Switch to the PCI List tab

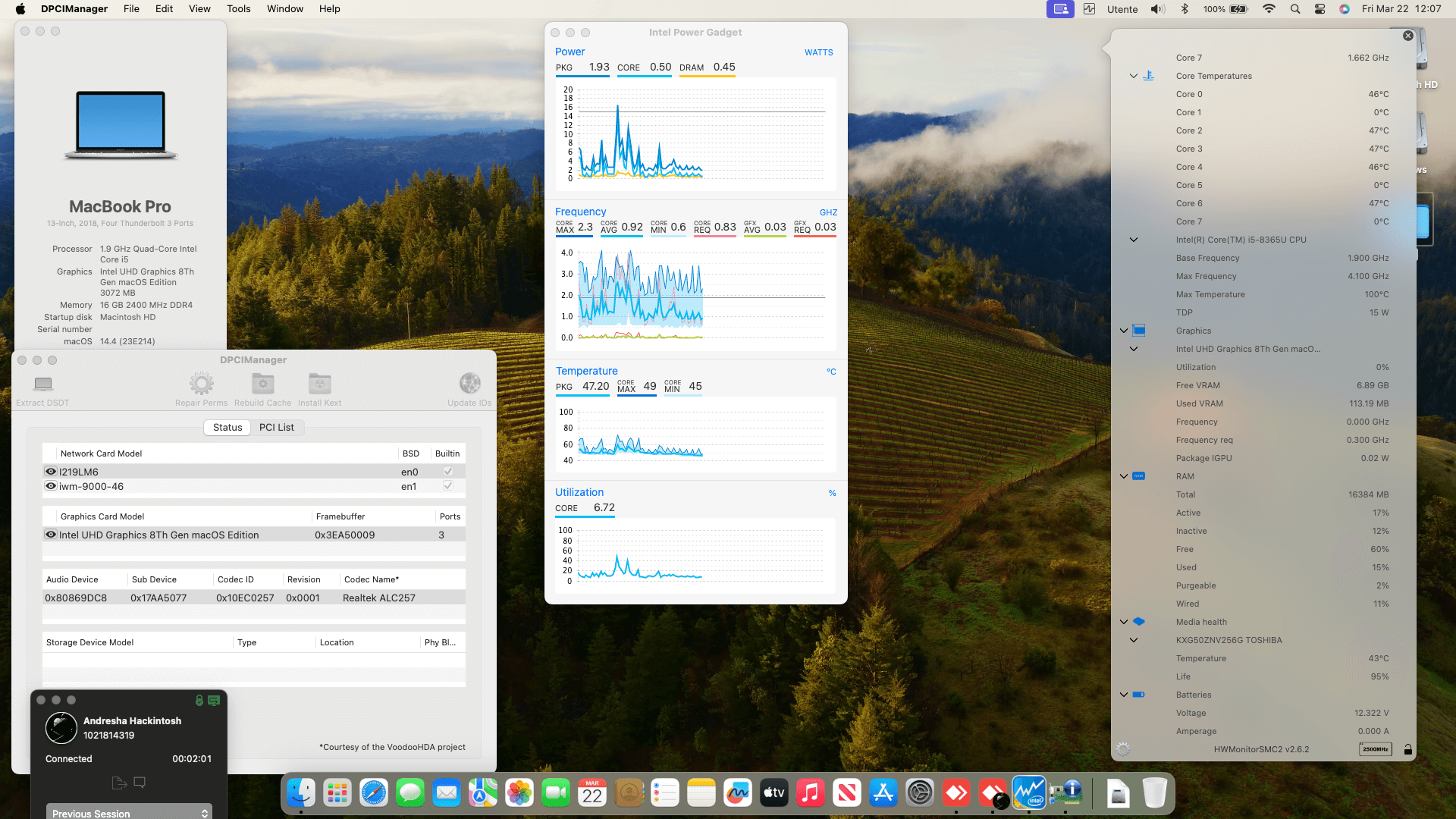coord(277,427)
